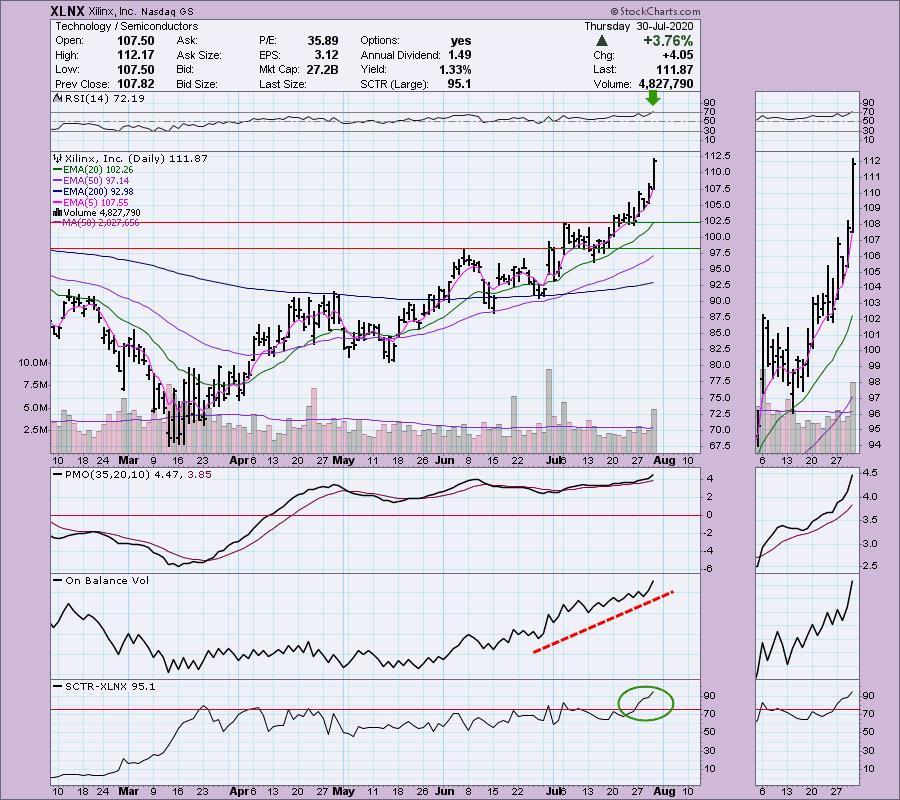Click the date Thursday 30-Jul-2020
The width and height of the screenshot is (900, 800).
point(639,26)
